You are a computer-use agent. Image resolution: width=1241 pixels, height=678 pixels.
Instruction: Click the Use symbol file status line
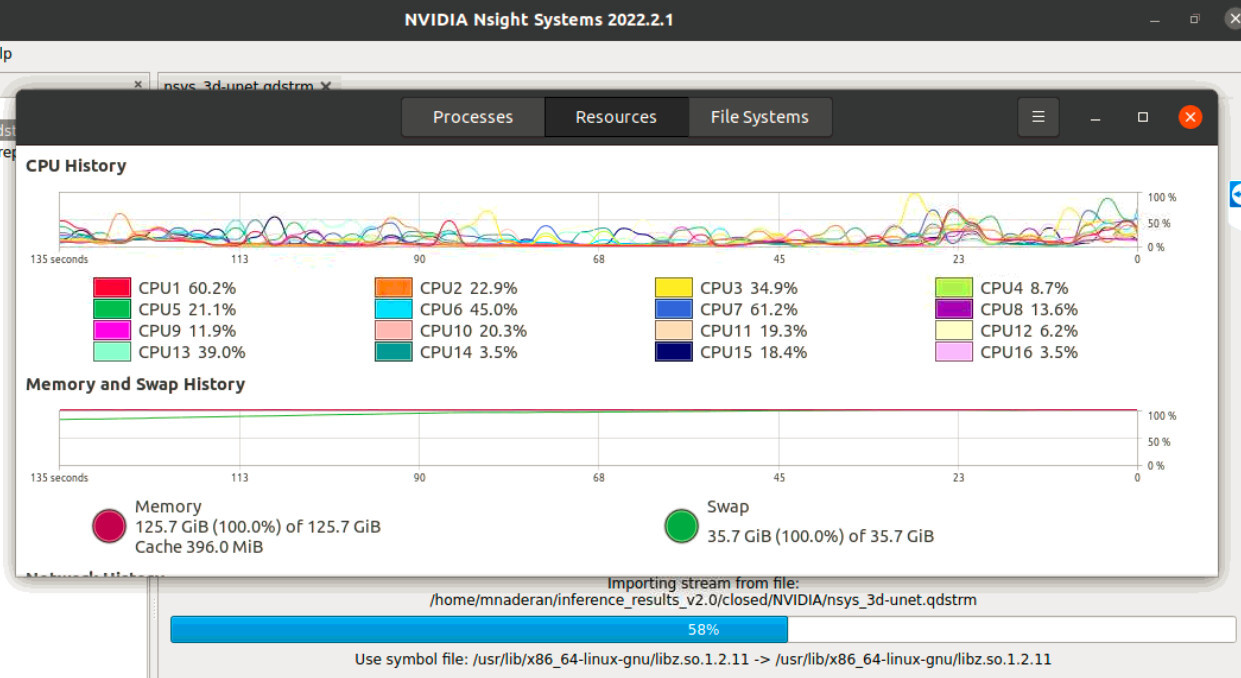coord(703,659)
